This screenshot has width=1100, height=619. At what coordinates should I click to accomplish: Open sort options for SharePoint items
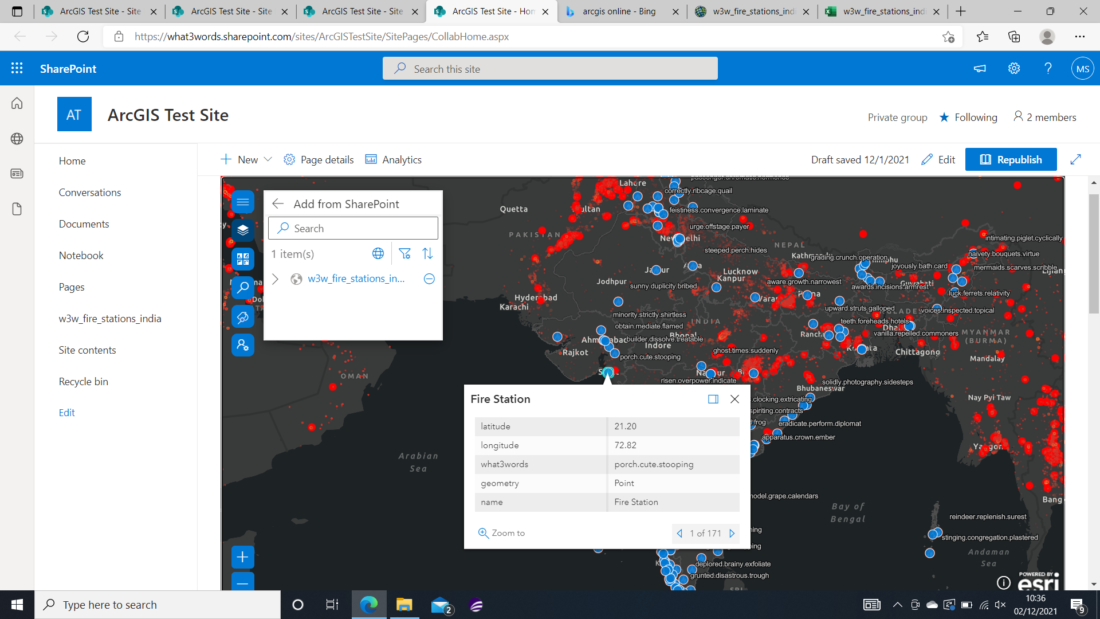tap(428, 254)
